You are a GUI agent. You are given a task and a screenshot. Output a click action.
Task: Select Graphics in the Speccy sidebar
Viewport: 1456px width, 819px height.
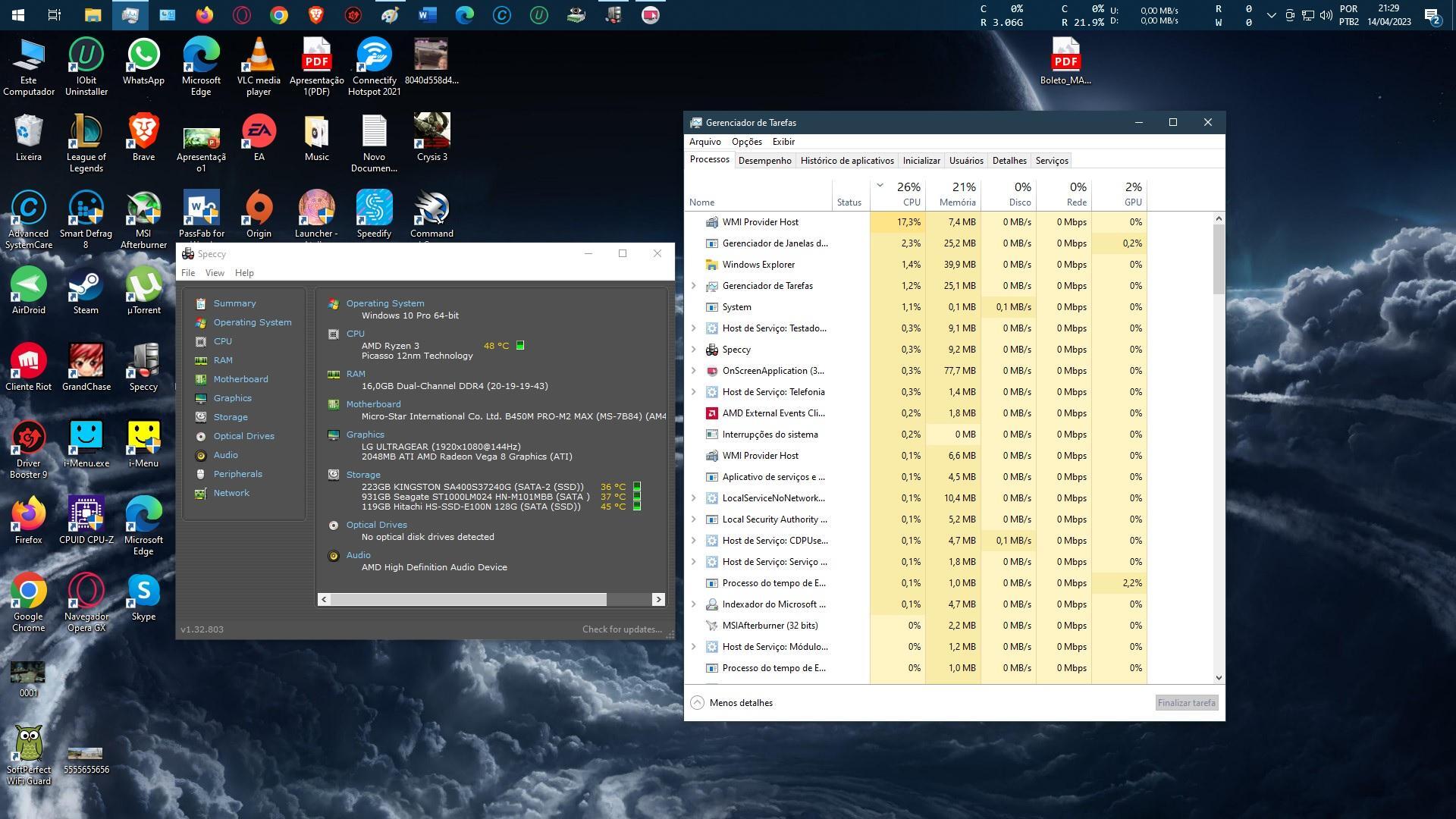pos(232,398)
